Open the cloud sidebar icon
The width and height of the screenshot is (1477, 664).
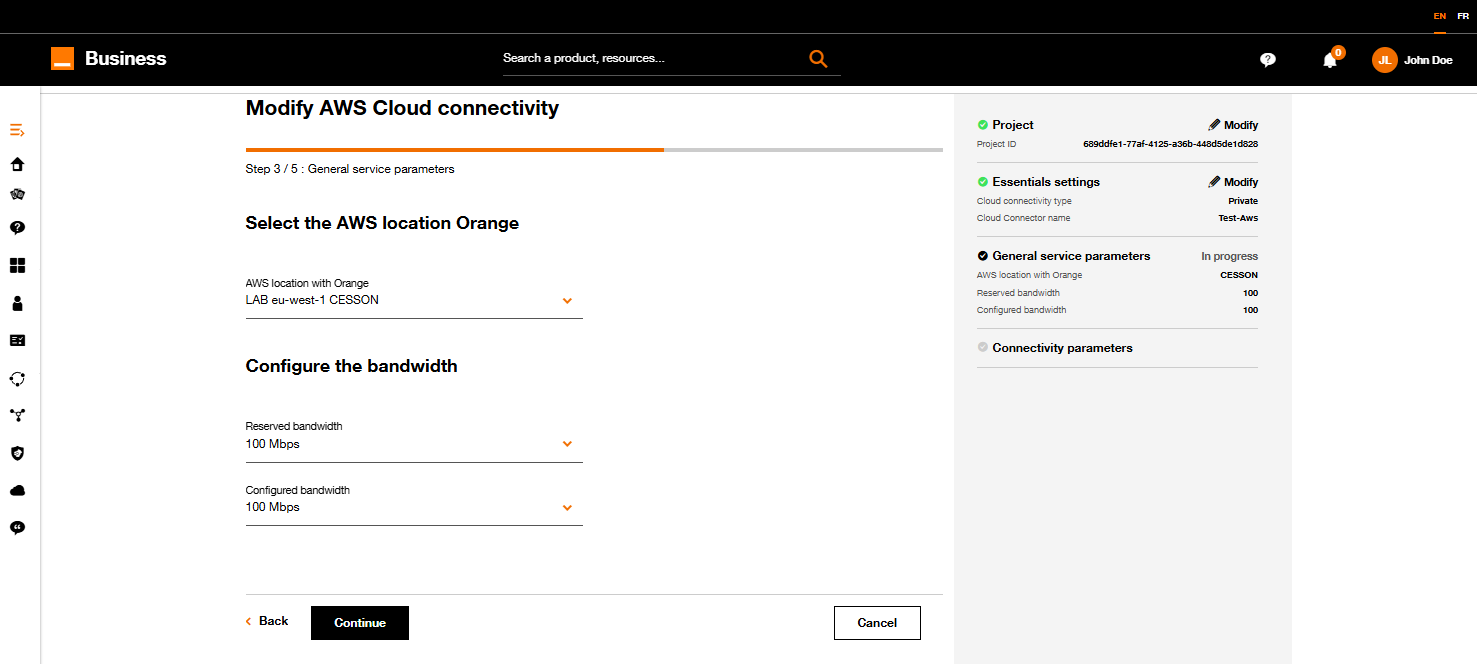[x=17, y=491]
